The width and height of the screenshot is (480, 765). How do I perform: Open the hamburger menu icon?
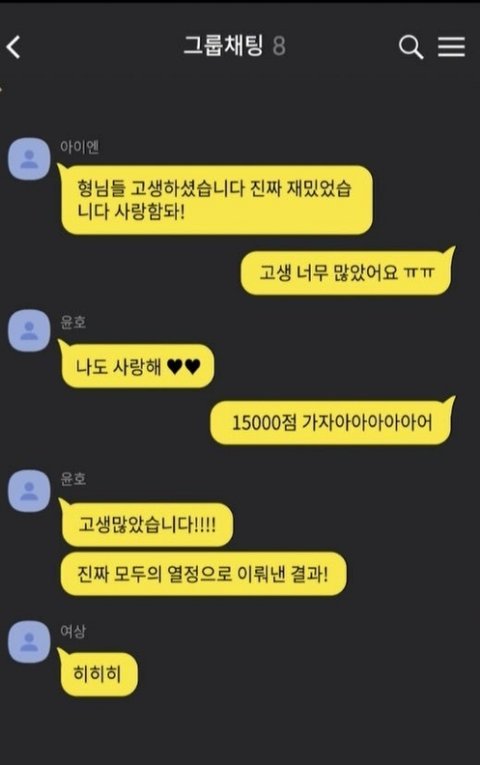[x=451, y=47]
